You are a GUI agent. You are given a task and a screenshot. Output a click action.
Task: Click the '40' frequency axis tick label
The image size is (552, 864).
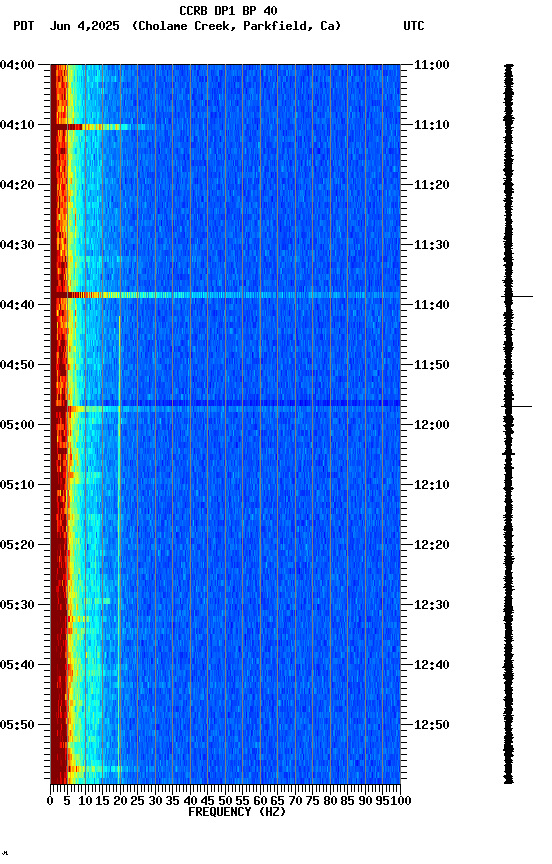(x=190, y=801)
